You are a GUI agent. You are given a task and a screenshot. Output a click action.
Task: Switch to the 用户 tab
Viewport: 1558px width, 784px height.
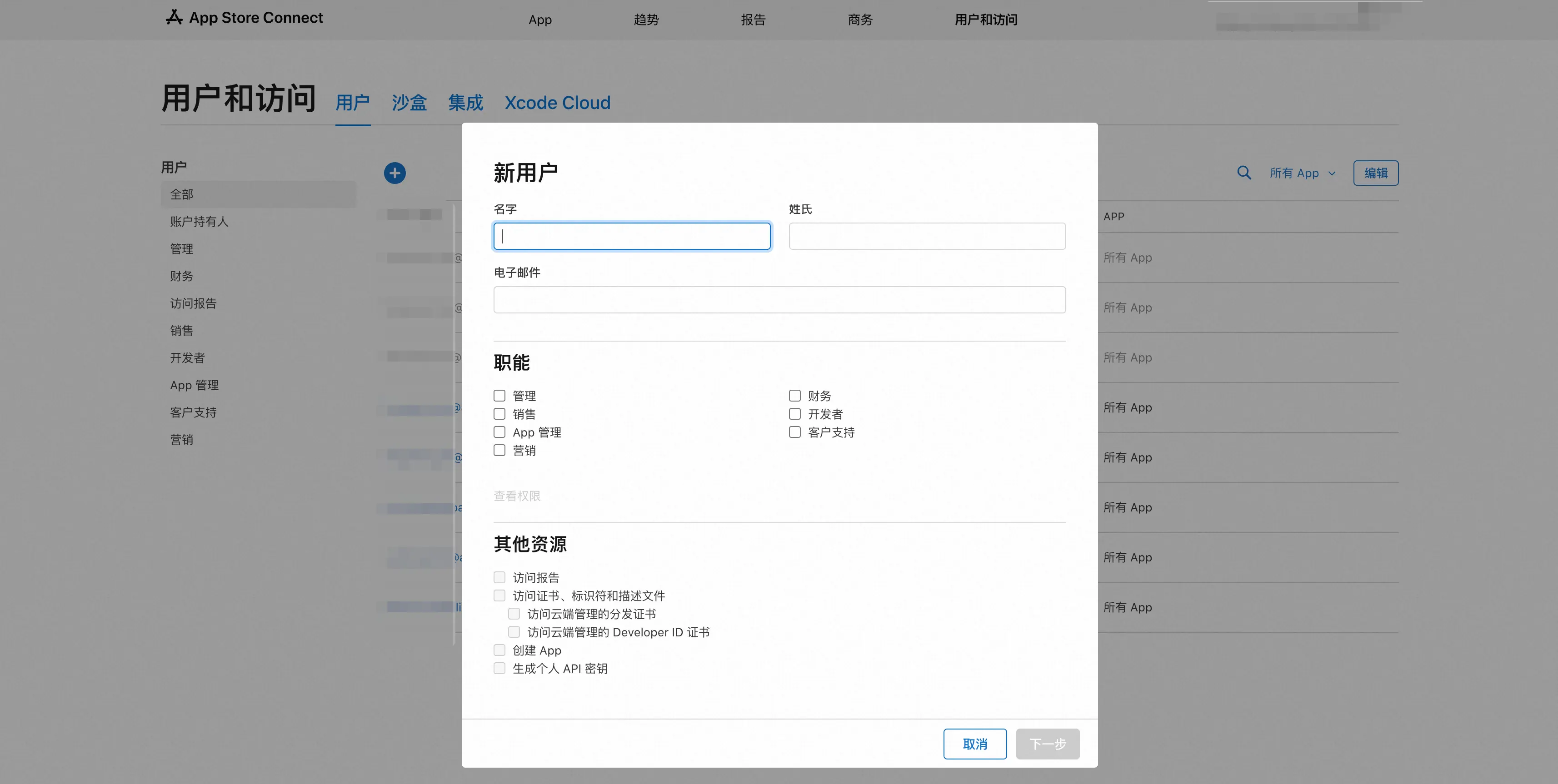(353, 103)
